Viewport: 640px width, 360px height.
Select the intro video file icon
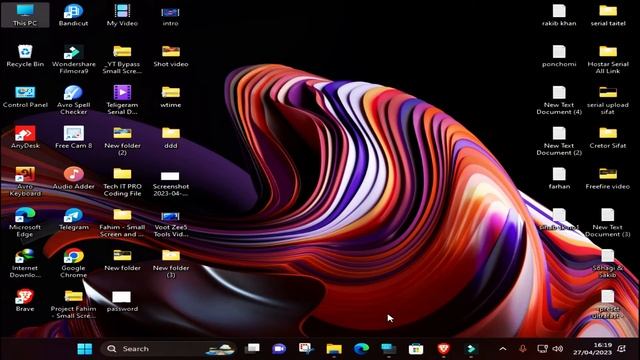[171, 15]
